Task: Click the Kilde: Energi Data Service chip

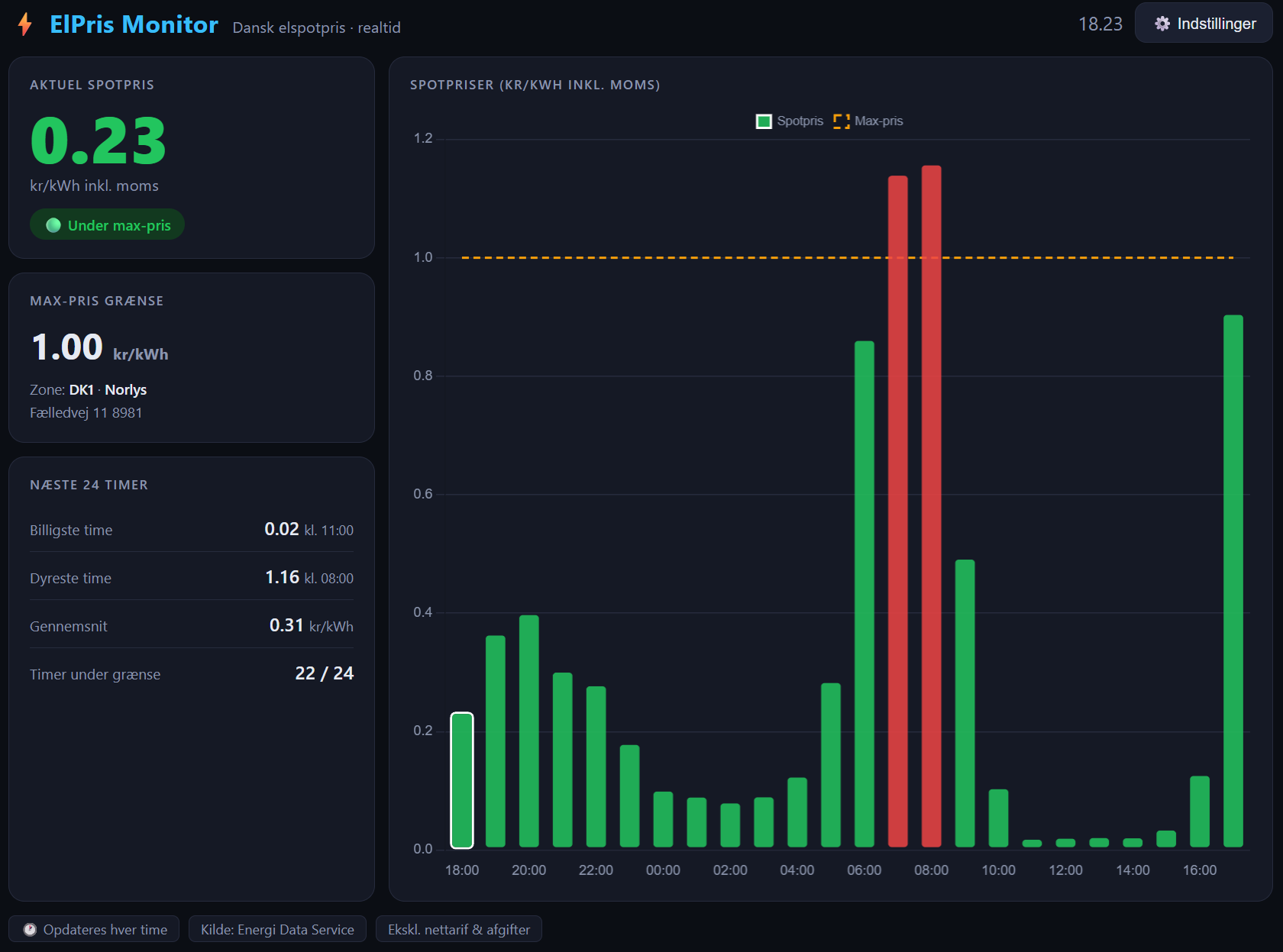Action: [277, 929]
